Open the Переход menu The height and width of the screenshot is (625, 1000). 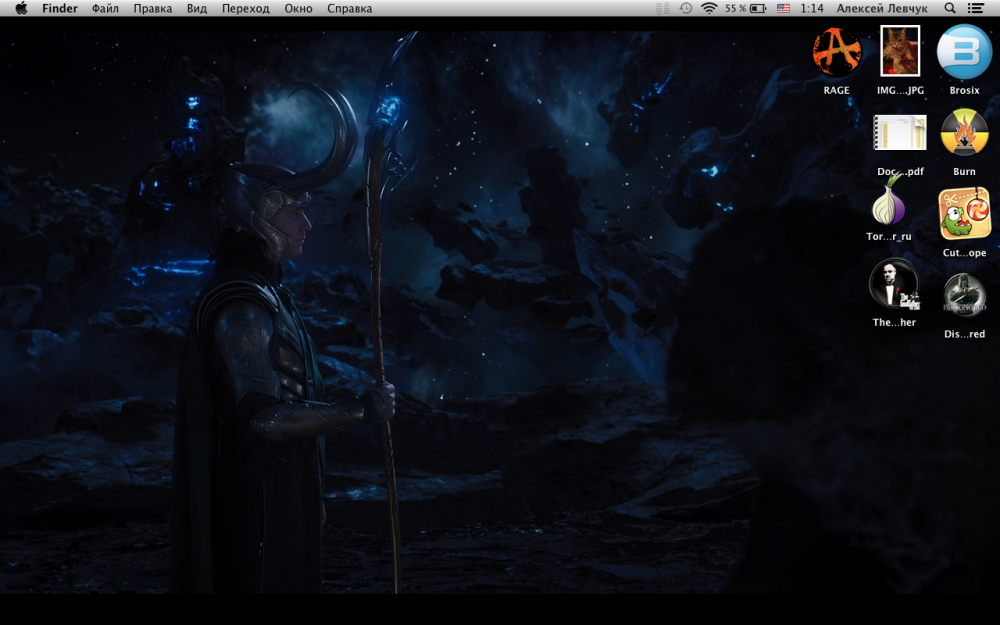pos(246,8)
